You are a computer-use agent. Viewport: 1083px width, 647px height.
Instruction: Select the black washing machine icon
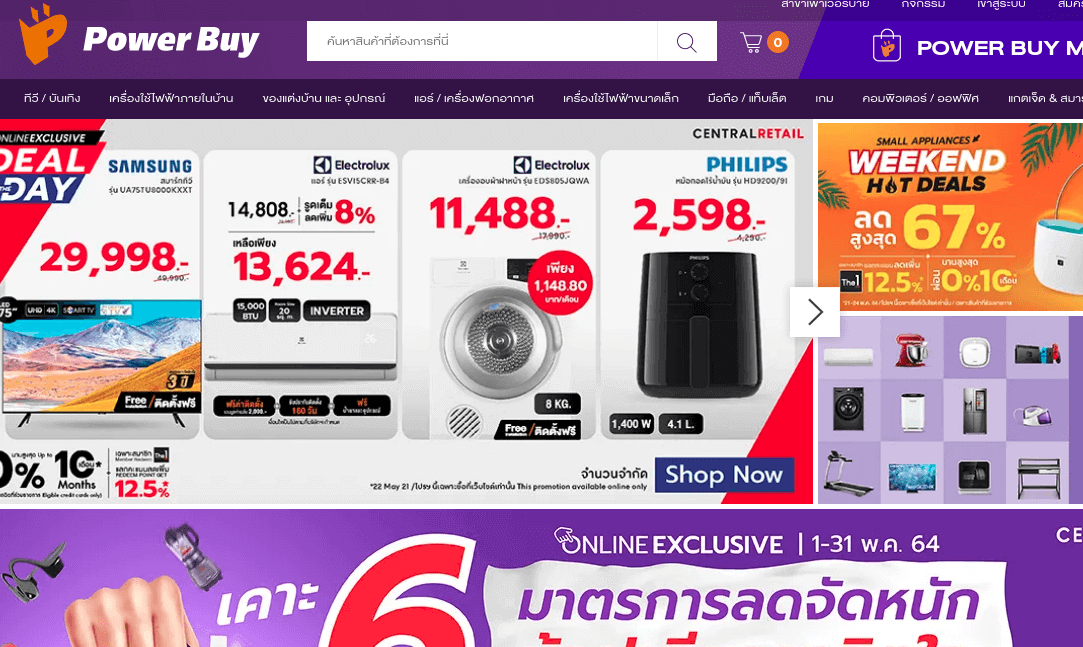point(848,409)
